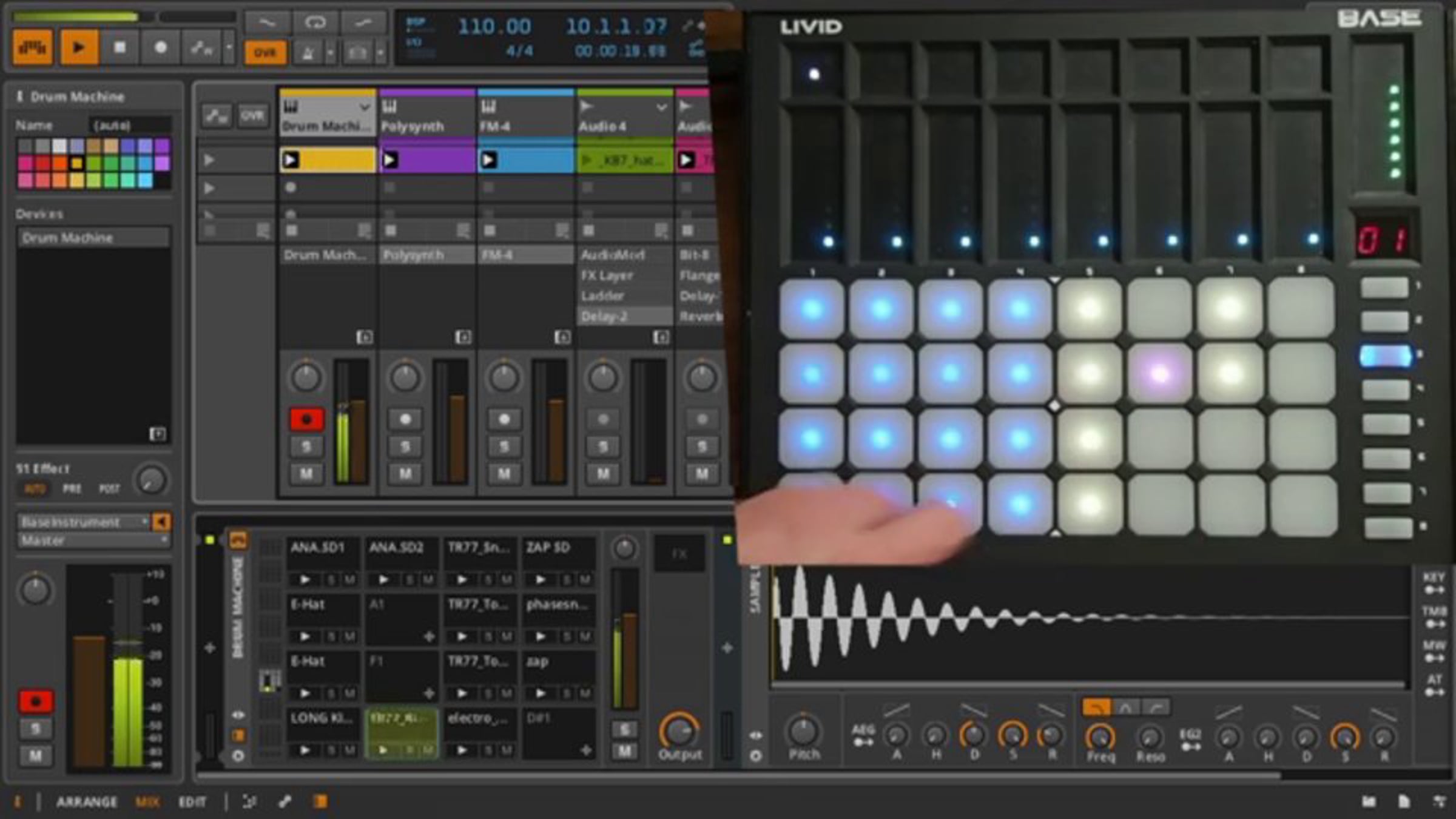Disarm record on Drum Machine track
The width and height of the screenshot is (1456, 819).
(306, 419)
